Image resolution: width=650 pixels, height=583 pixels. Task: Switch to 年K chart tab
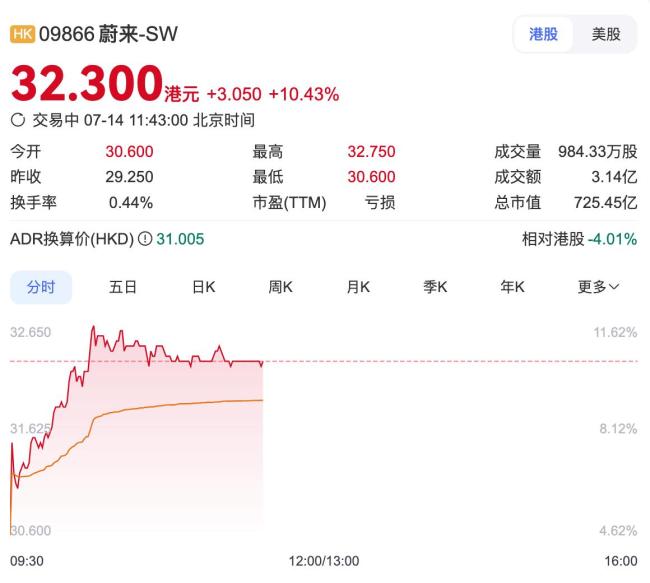pyautogui.click(x=513, y=287)
